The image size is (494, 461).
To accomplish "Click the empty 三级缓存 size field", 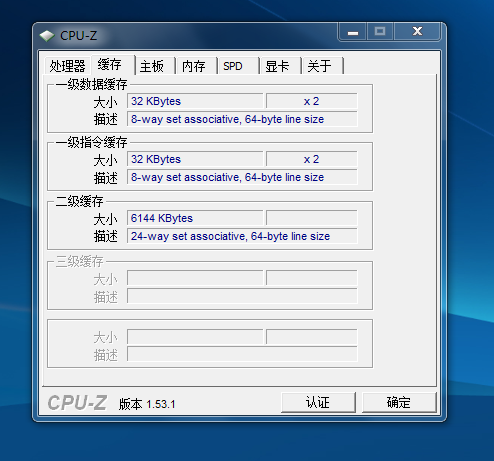I will 195,278.
